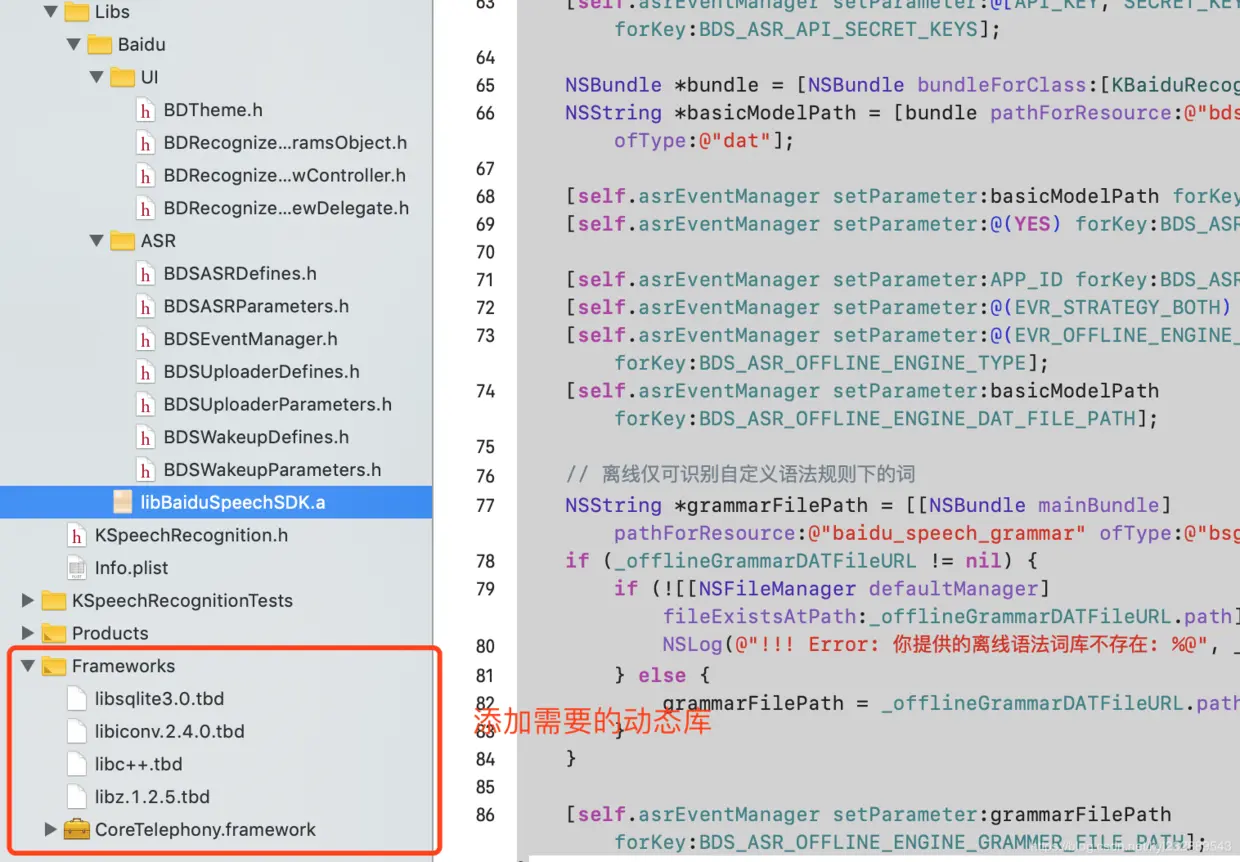1240x862 pixels.
Task: Open BDRecognize…ewDelegate.h file
Action: pos(286,209)
